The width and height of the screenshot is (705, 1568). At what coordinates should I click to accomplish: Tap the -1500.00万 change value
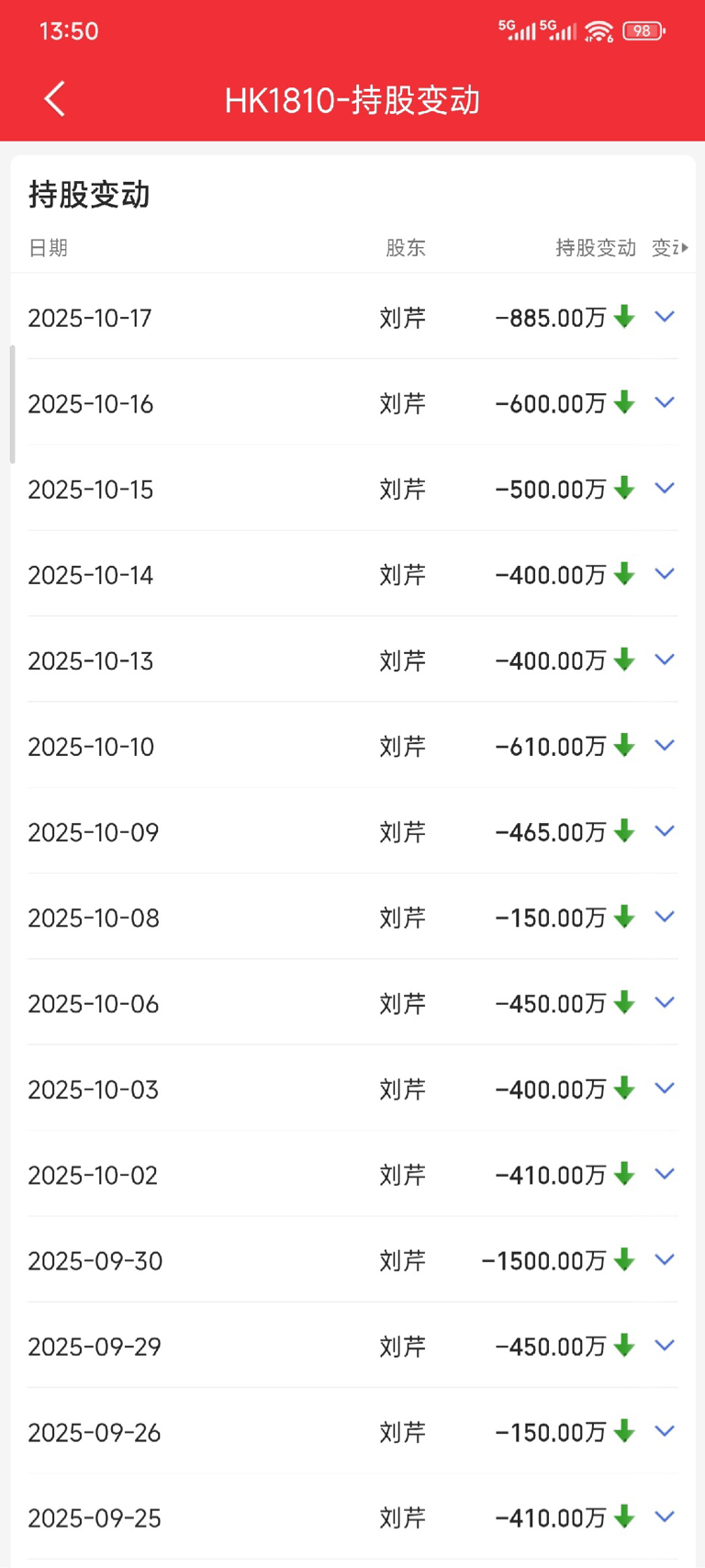pos(543,1261)
